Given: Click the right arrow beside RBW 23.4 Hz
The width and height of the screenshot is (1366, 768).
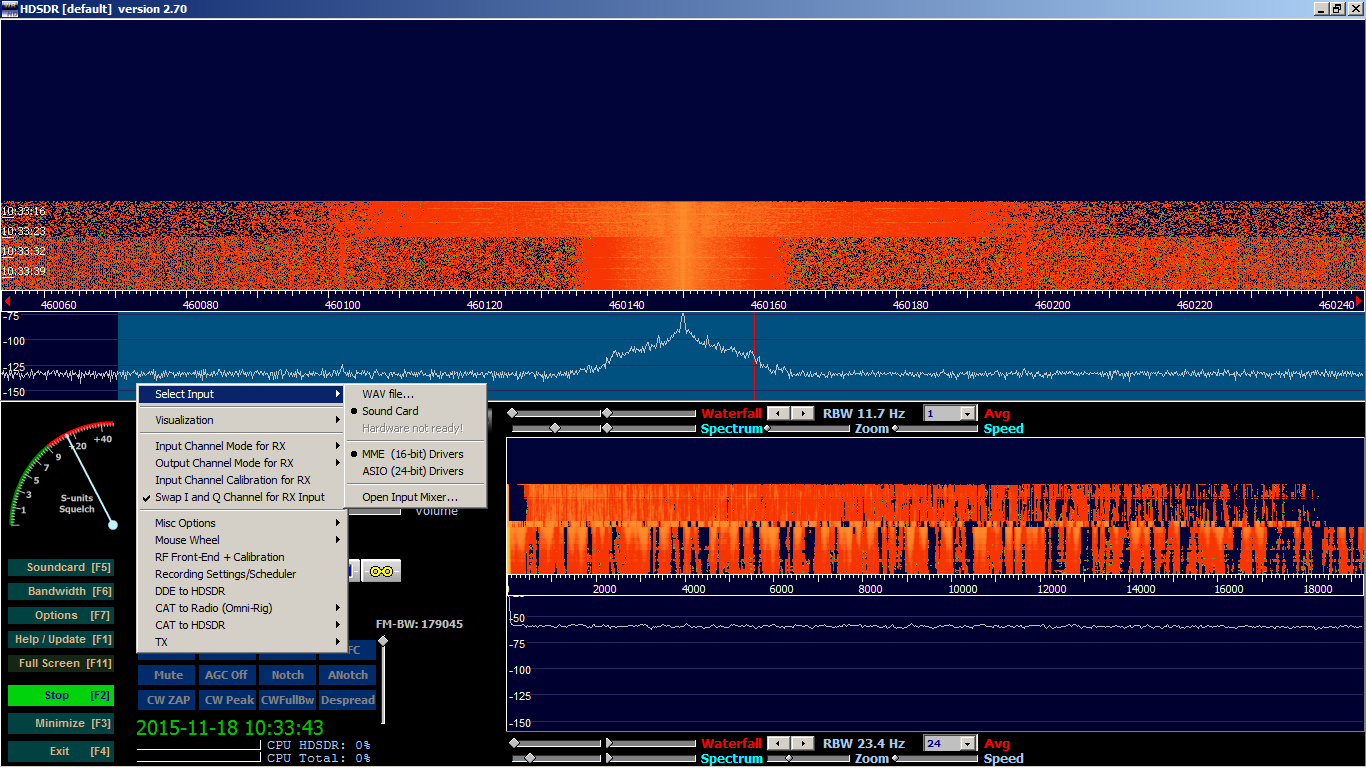Looking at the screenshot, I should [802, 743].
